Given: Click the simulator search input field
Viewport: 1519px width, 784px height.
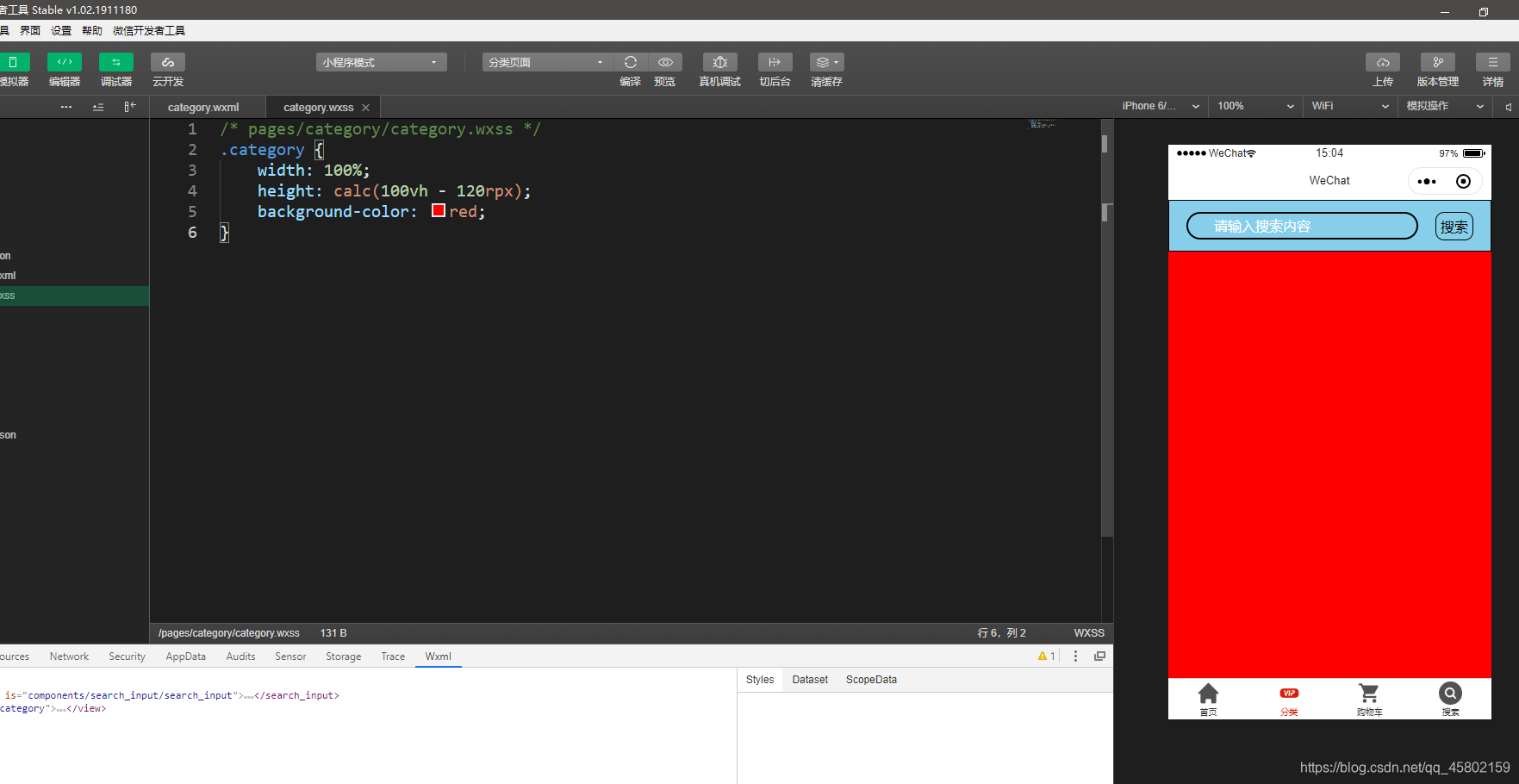Looking at the screenshot, I should [x=1302, y=226].
